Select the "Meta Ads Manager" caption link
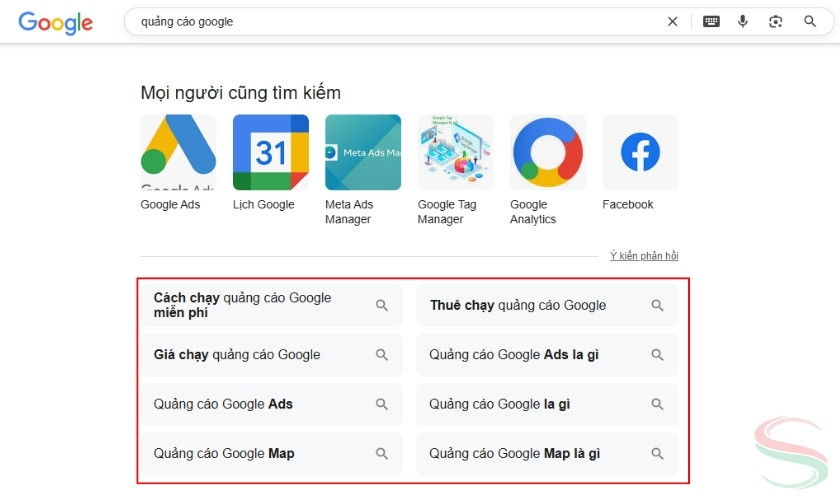 point(349,212)
